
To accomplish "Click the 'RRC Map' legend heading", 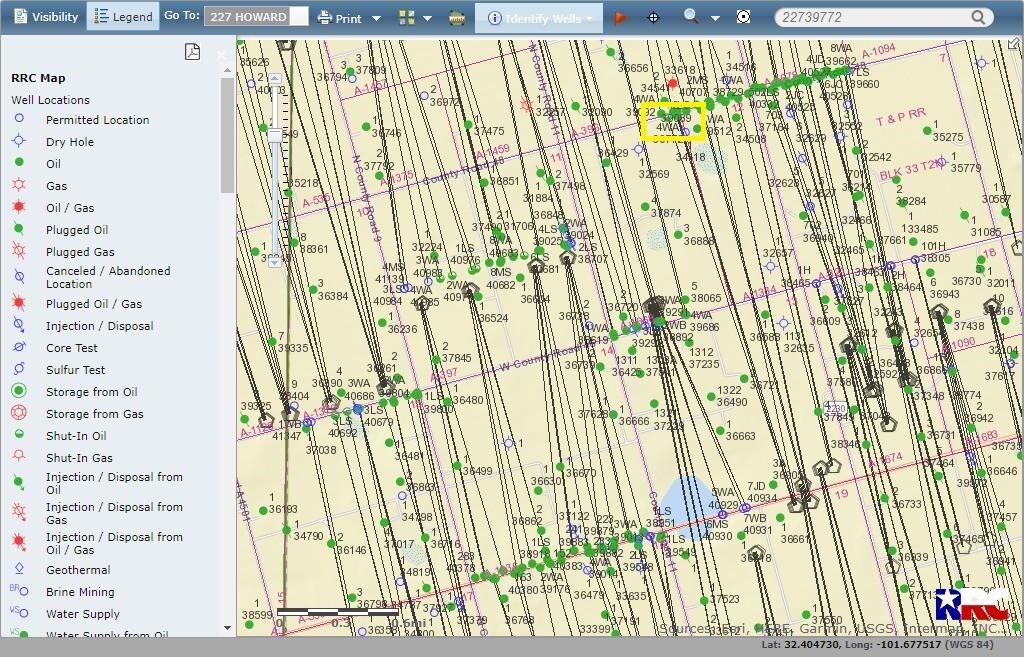I will [x=38, y=78].
